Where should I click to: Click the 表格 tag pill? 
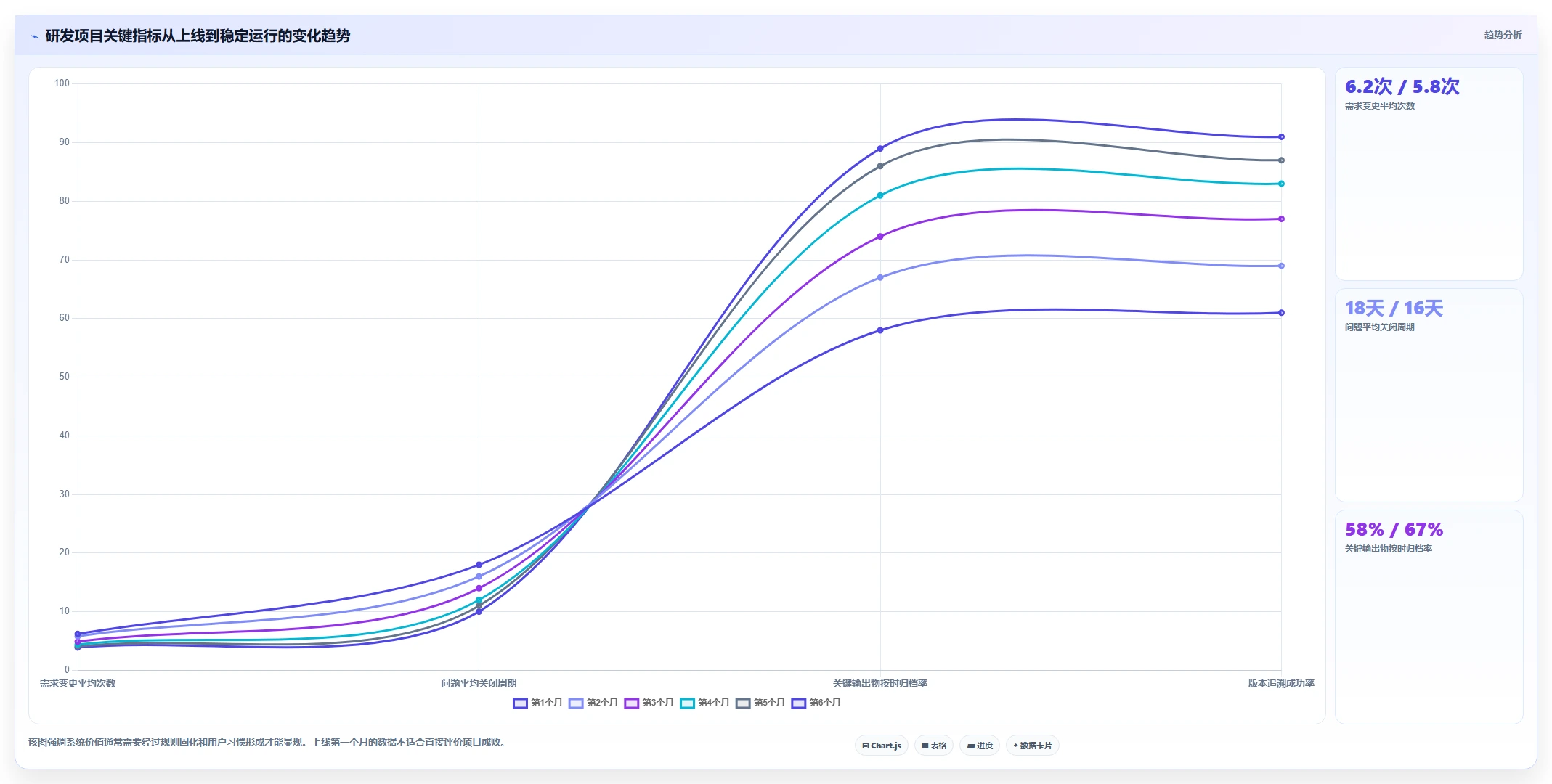[x=934, y=746]
